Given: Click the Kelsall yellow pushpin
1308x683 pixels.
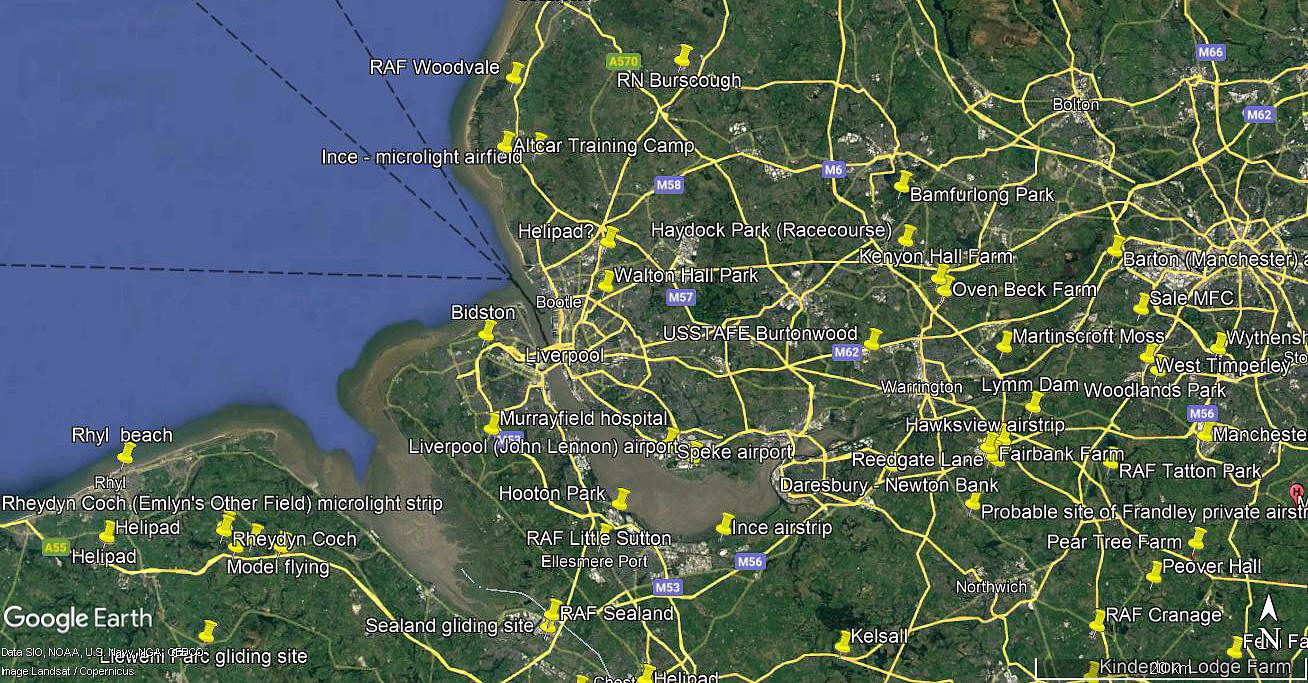Looking at the screenshot, I should (x=844, y=641).
